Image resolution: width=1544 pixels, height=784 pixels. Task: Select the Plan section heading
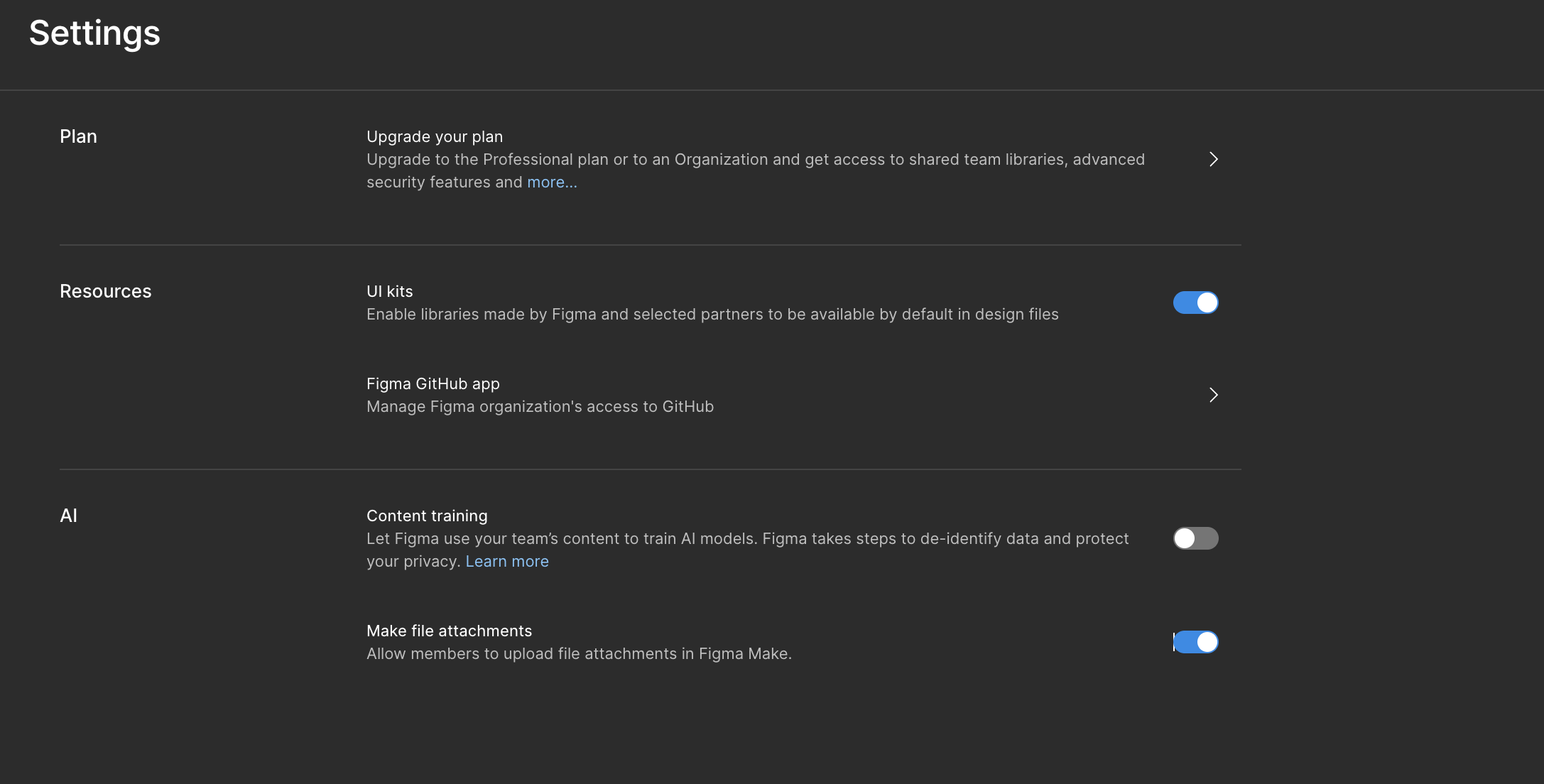click(78, 136)
